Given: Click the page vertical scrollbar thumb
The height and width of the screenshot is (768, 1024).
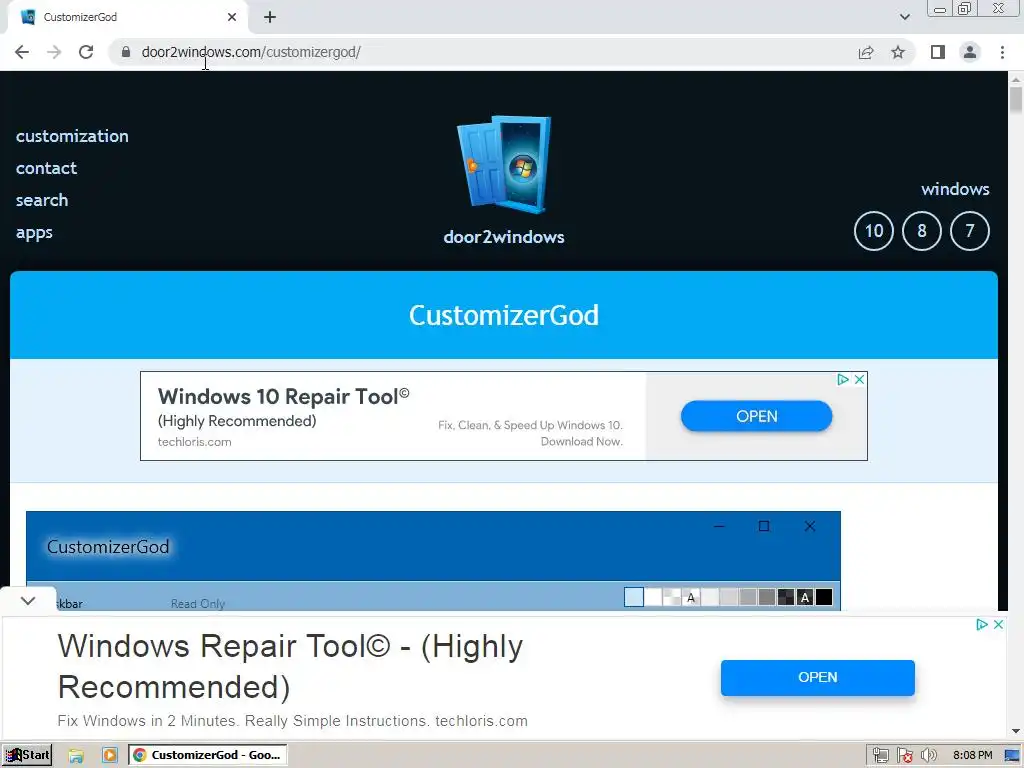Looking at the screenshot, I should pos(1016,101).
